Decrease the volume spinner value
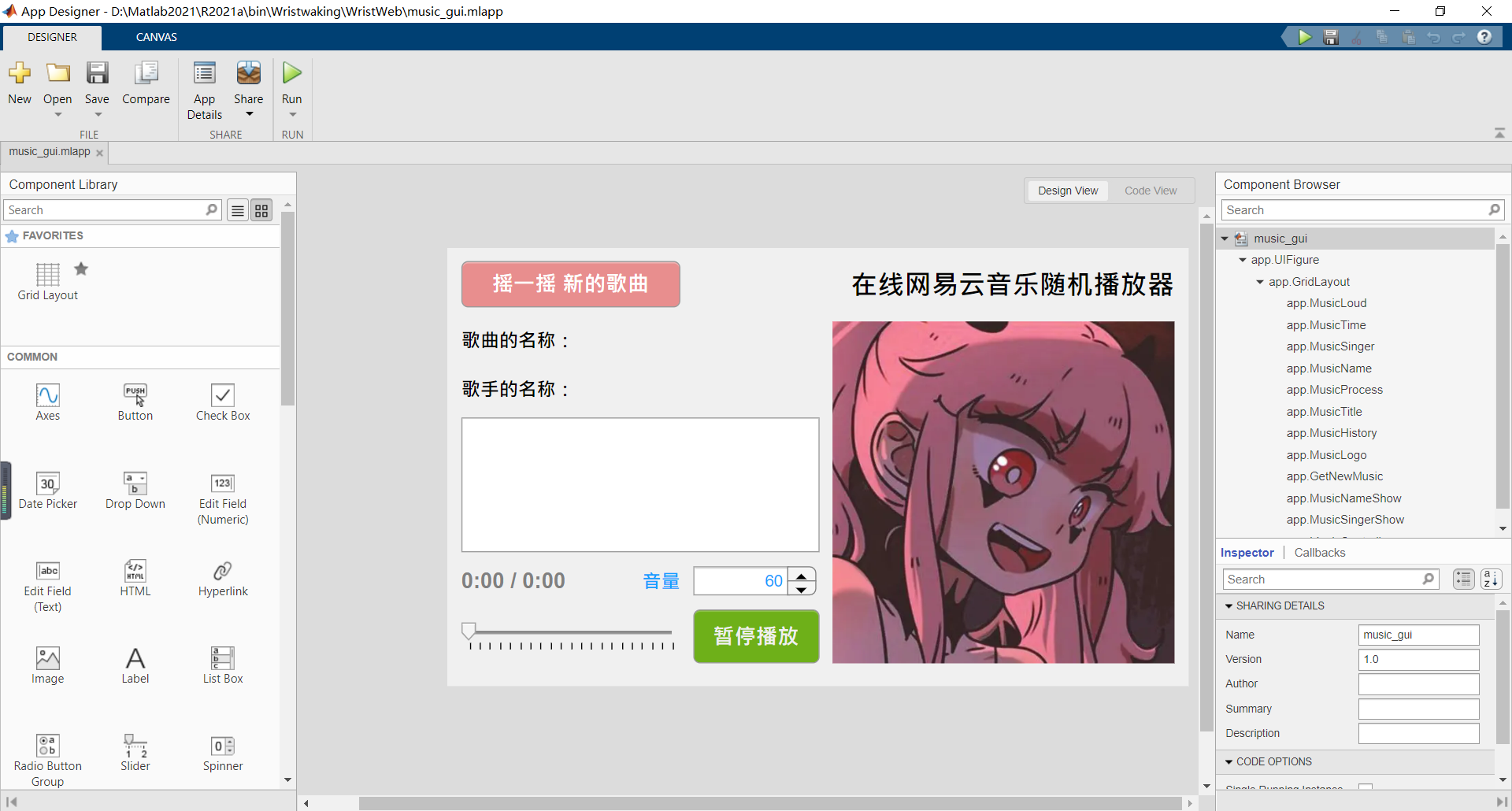 802,588
